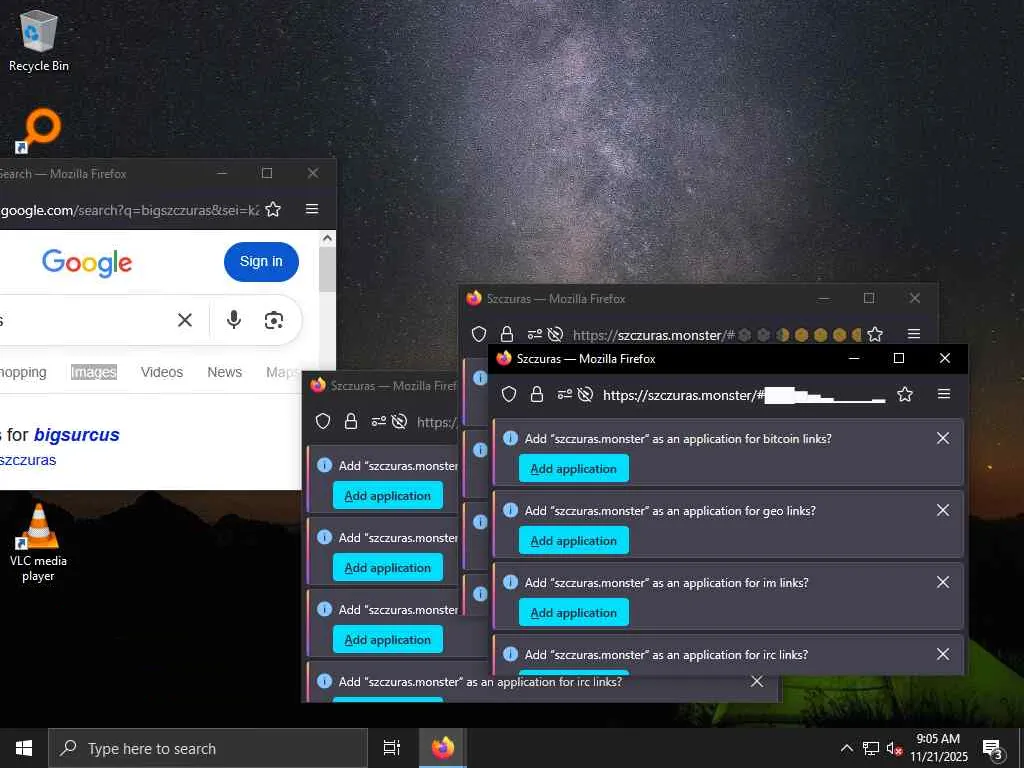Click first Add application in left Szczuras window
This screenshot has height=768, width=1024.
click(x=388, y=496)
